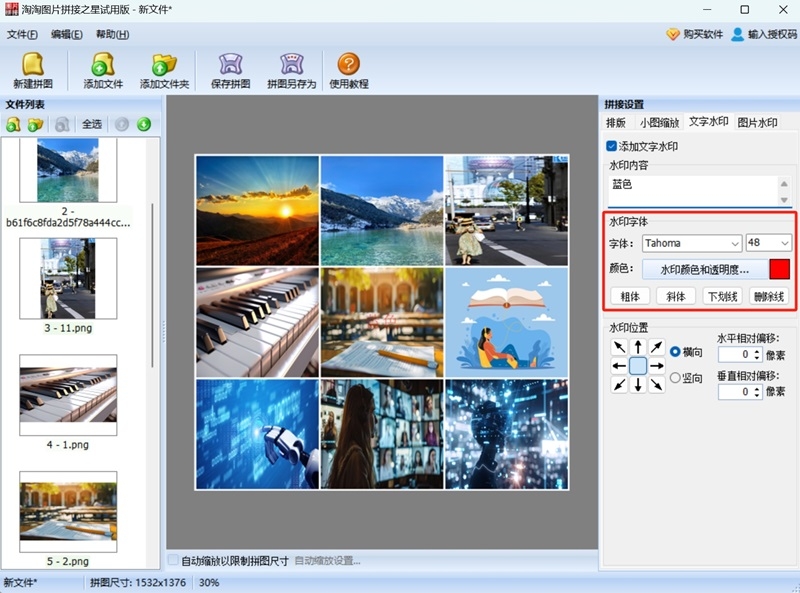This screenshot has height=593, width=800.
Task: Open the 文件(F) menu
Action: (22, 34)
